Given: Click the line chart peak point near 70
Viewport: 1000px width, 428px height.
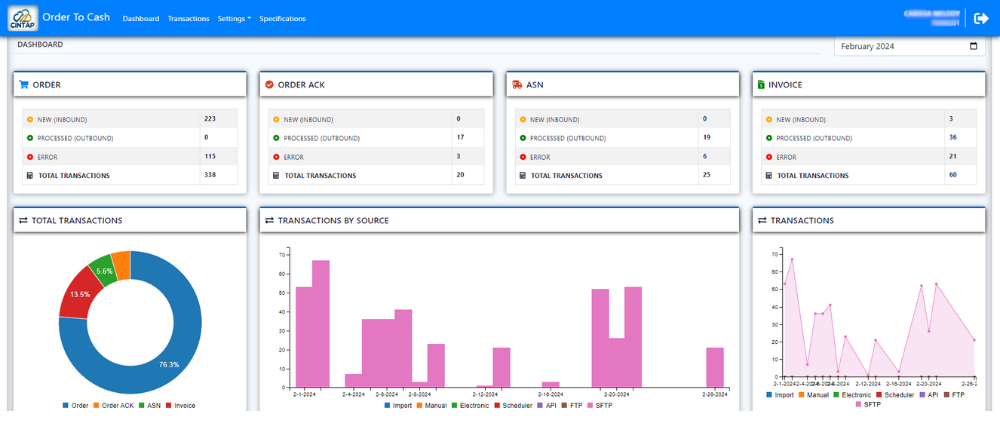Looking at the screenshot, I should [x=792, y=259].
